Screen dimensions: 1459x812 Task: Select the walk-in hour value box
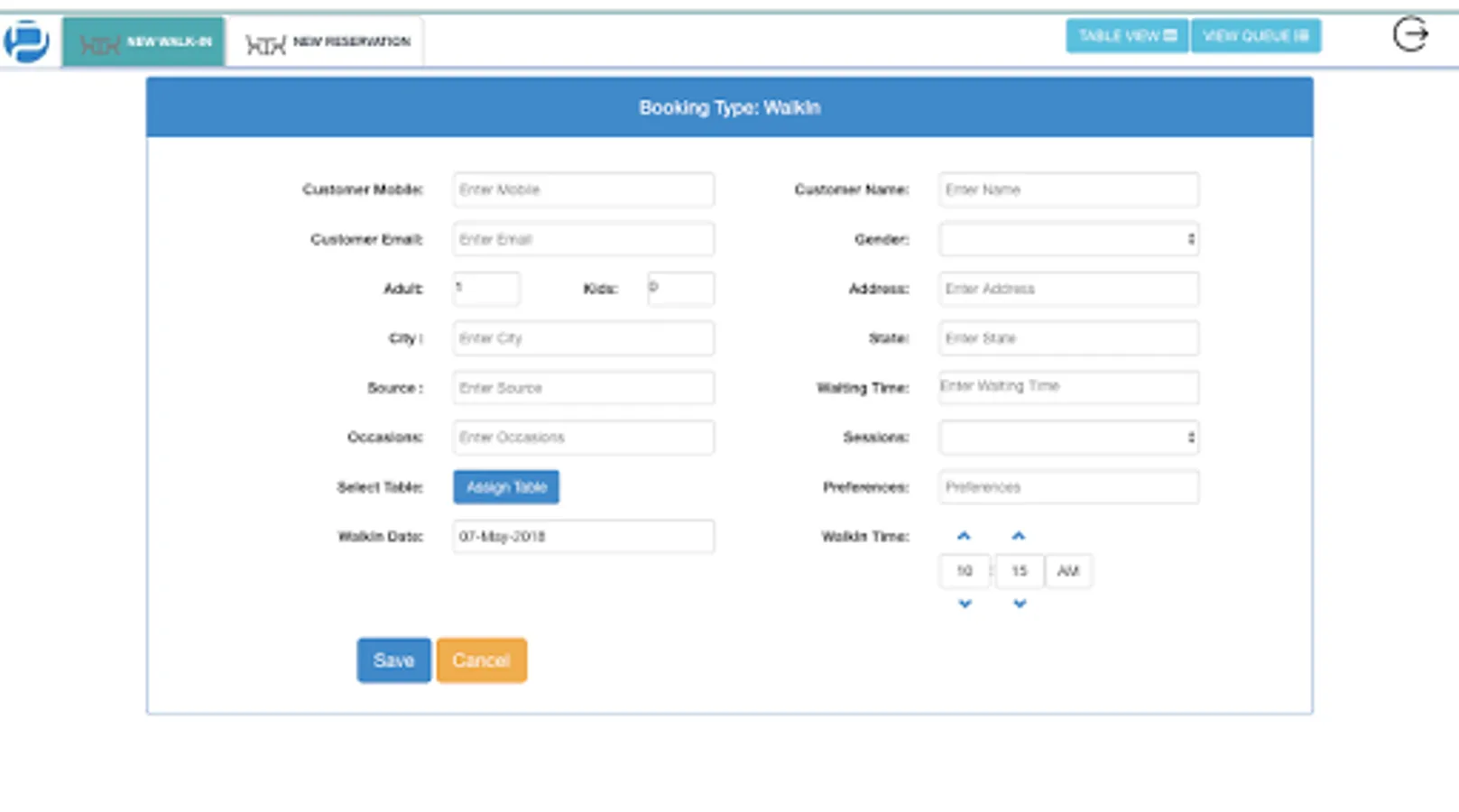pyautogui.click(x=965, y=571)
